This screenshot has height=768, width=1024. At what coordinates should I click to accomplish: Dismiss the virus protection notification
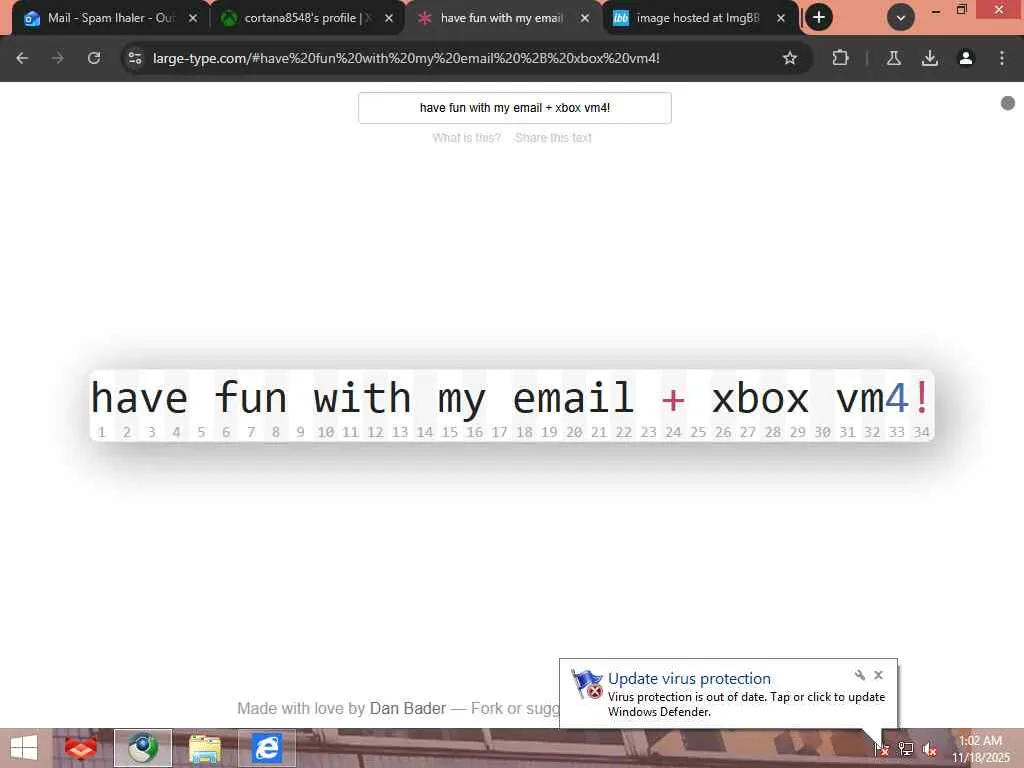pyautogui.click(x=878, y=675)
